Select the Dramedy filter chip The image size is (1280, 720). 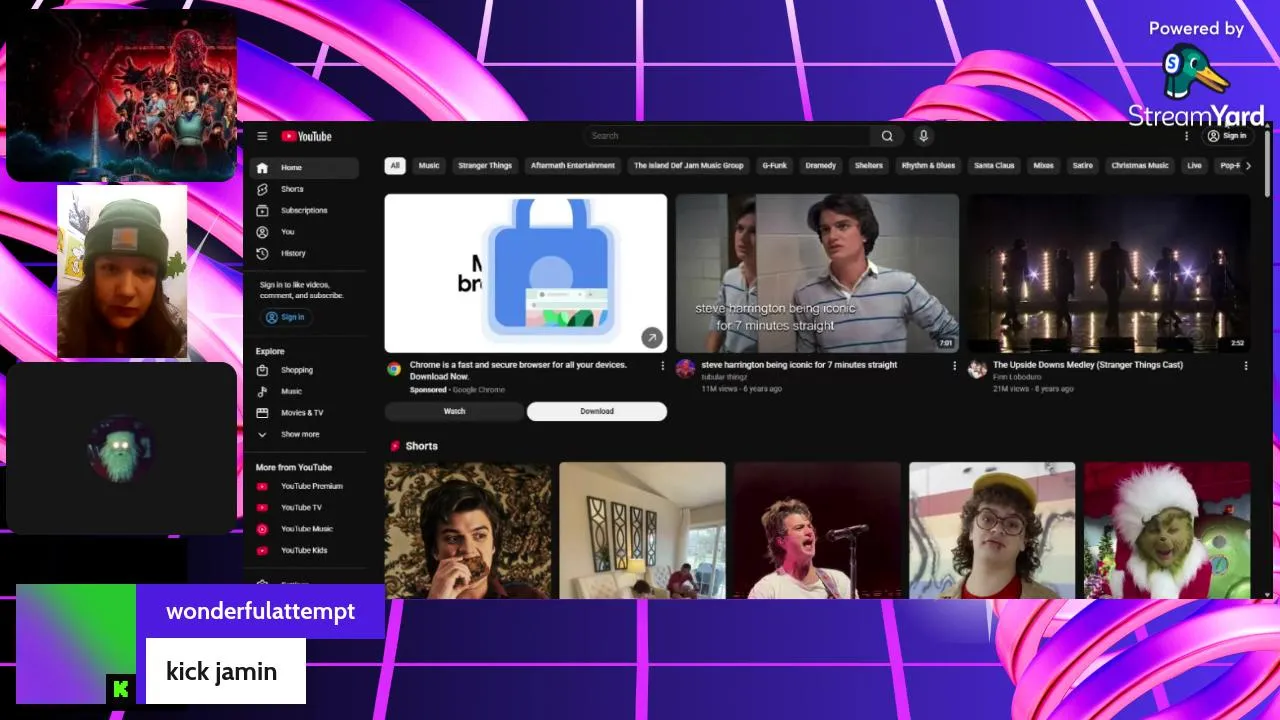coord(820,166)
